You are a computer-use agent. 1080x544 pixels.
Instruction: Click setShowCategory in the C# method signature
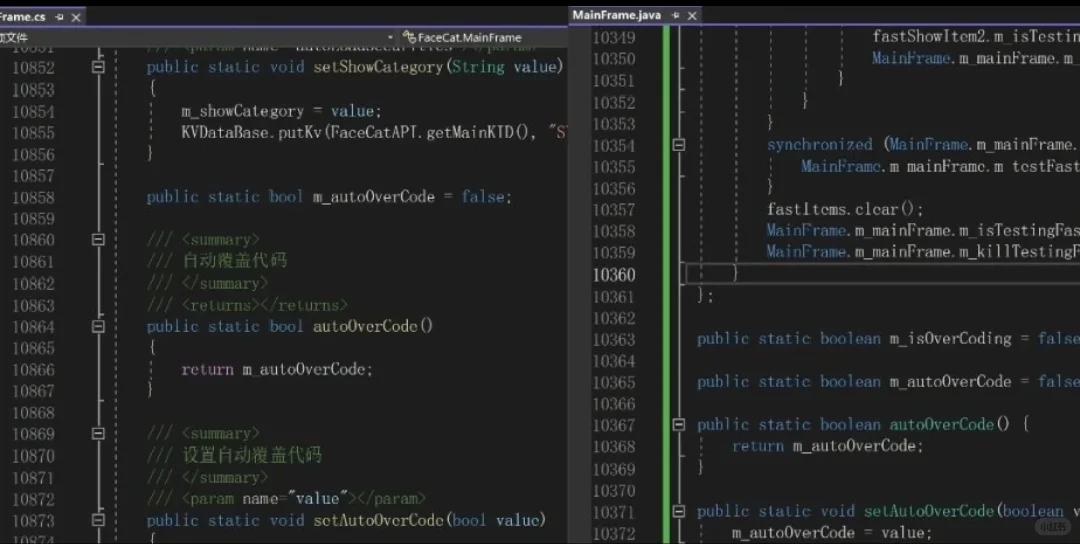click(x=378, y=67)
